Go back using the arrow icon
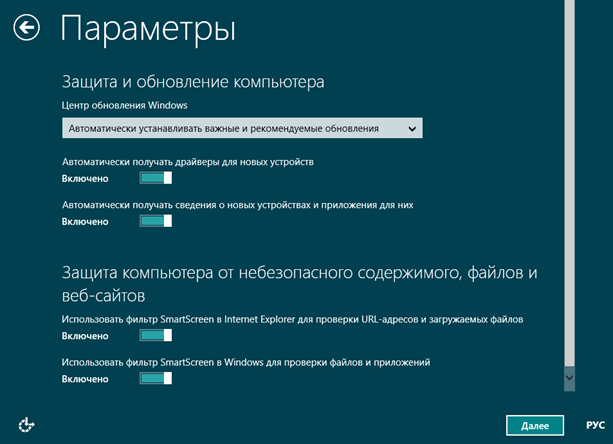This screenshot has width=613, height=444. (26, 28)
